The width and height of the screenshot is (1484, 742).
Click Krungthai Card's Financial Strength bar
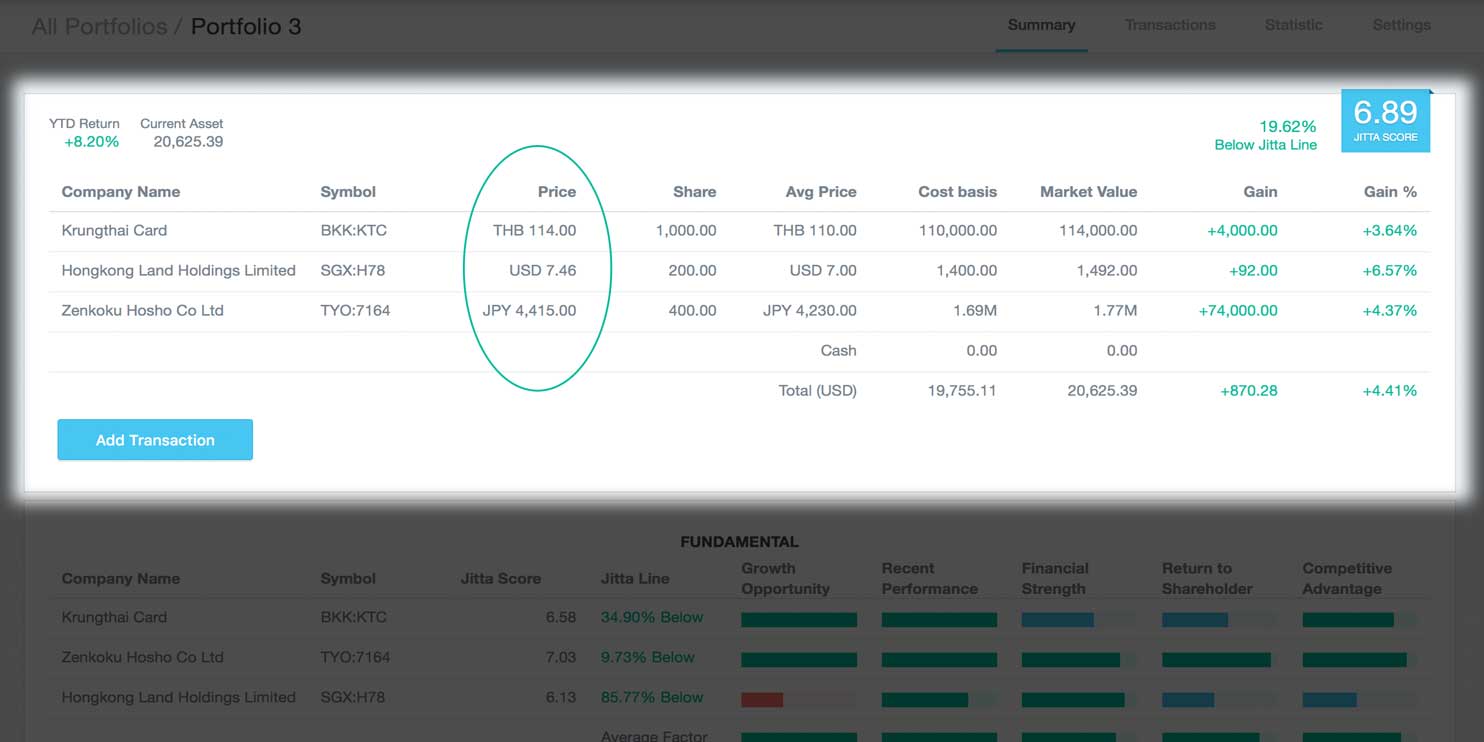coord(1057,620)
